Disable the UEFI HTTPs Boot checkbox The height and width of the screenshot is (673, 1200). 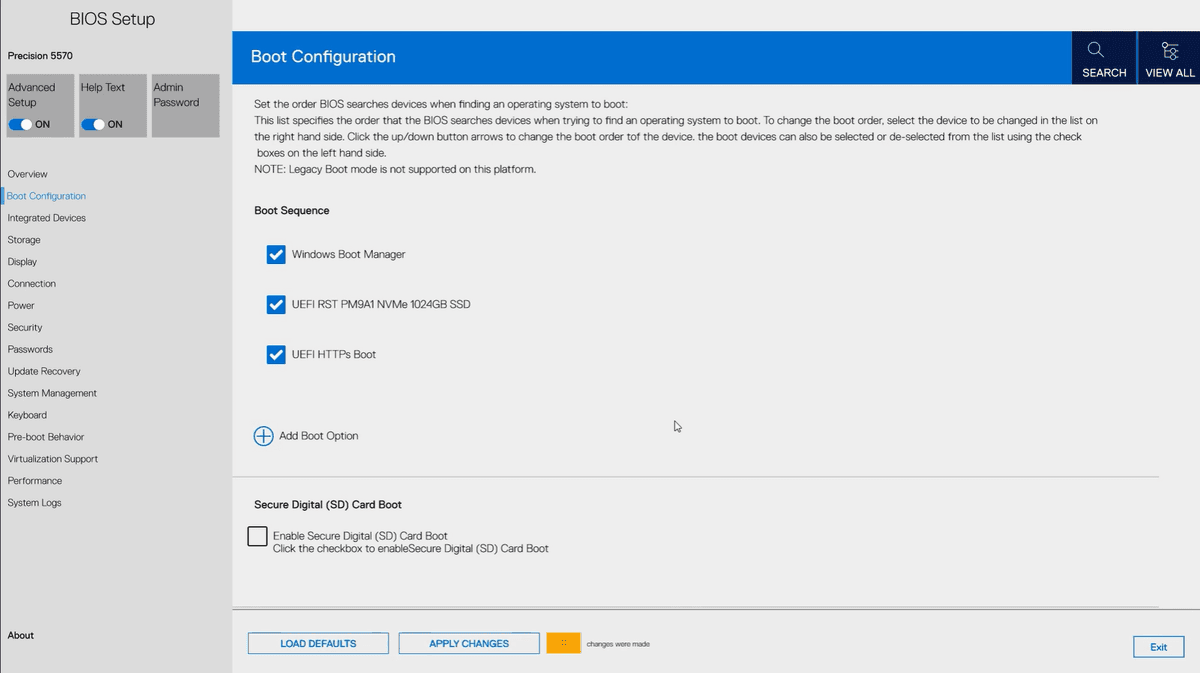tap(277, 354)
